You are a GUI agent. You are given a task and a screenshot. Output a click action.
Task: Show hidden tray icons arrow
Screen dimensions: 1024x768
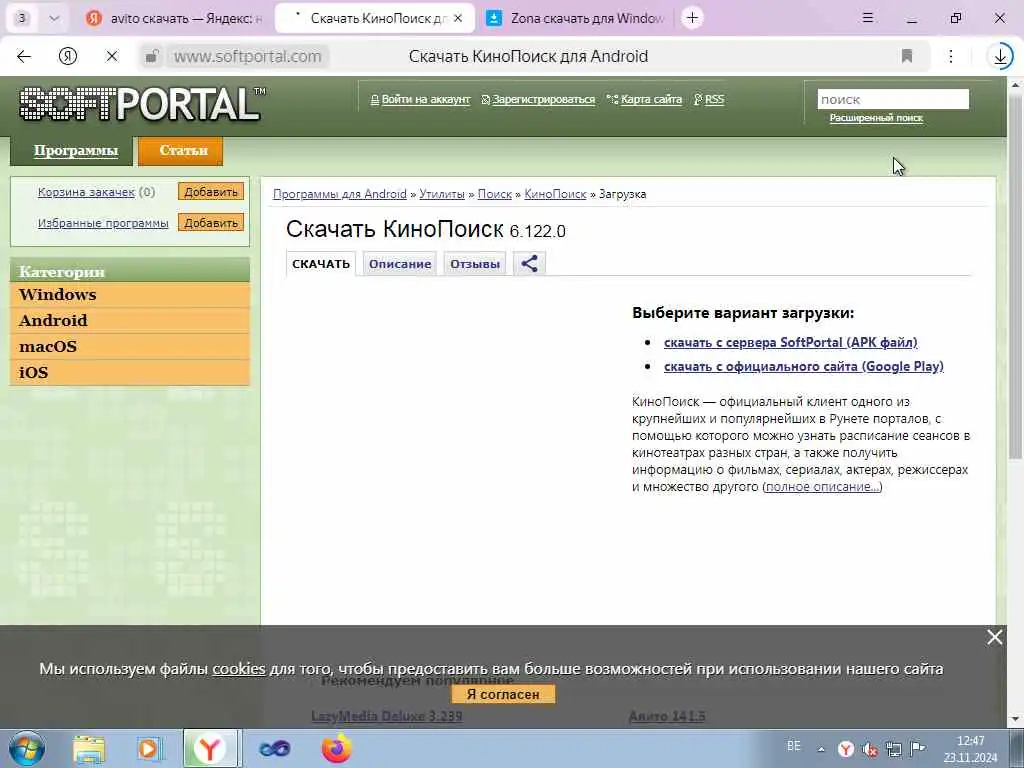(x=821, y=750)
